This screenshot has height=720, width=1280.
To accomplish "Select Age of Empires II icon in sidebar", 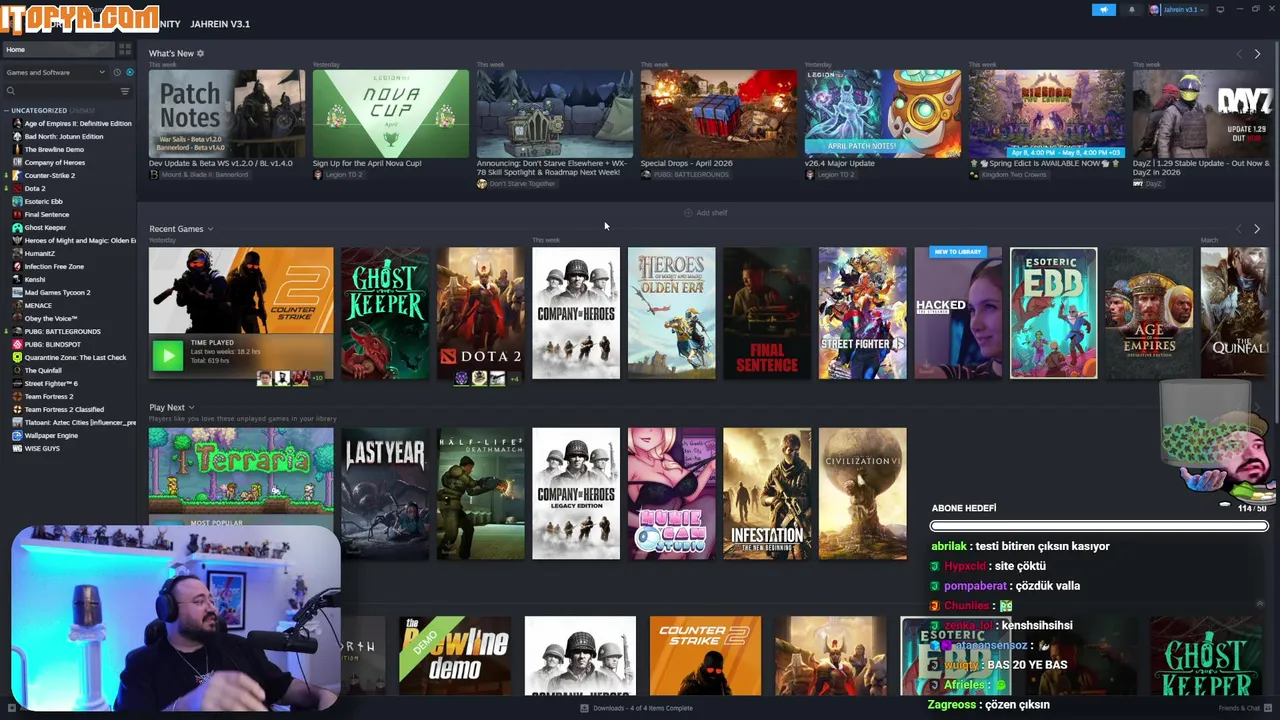I will 17,123.
